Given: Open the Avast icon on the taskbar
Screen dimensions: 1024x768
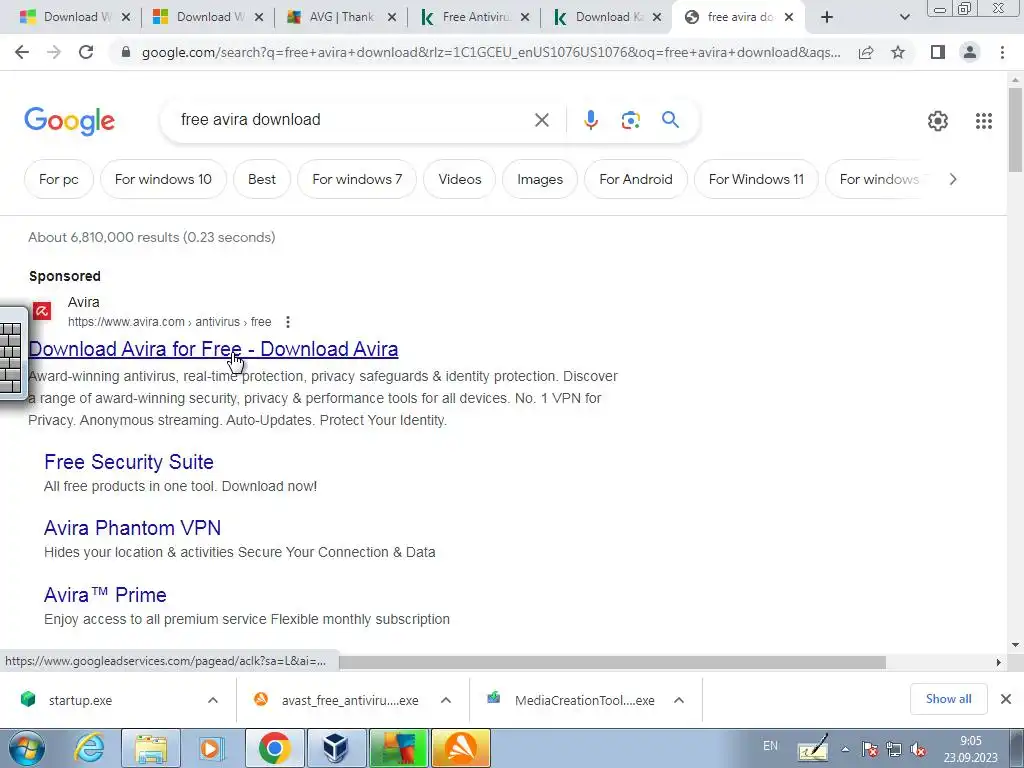Looking at the screenshot, I should click(x=460, y=748).
